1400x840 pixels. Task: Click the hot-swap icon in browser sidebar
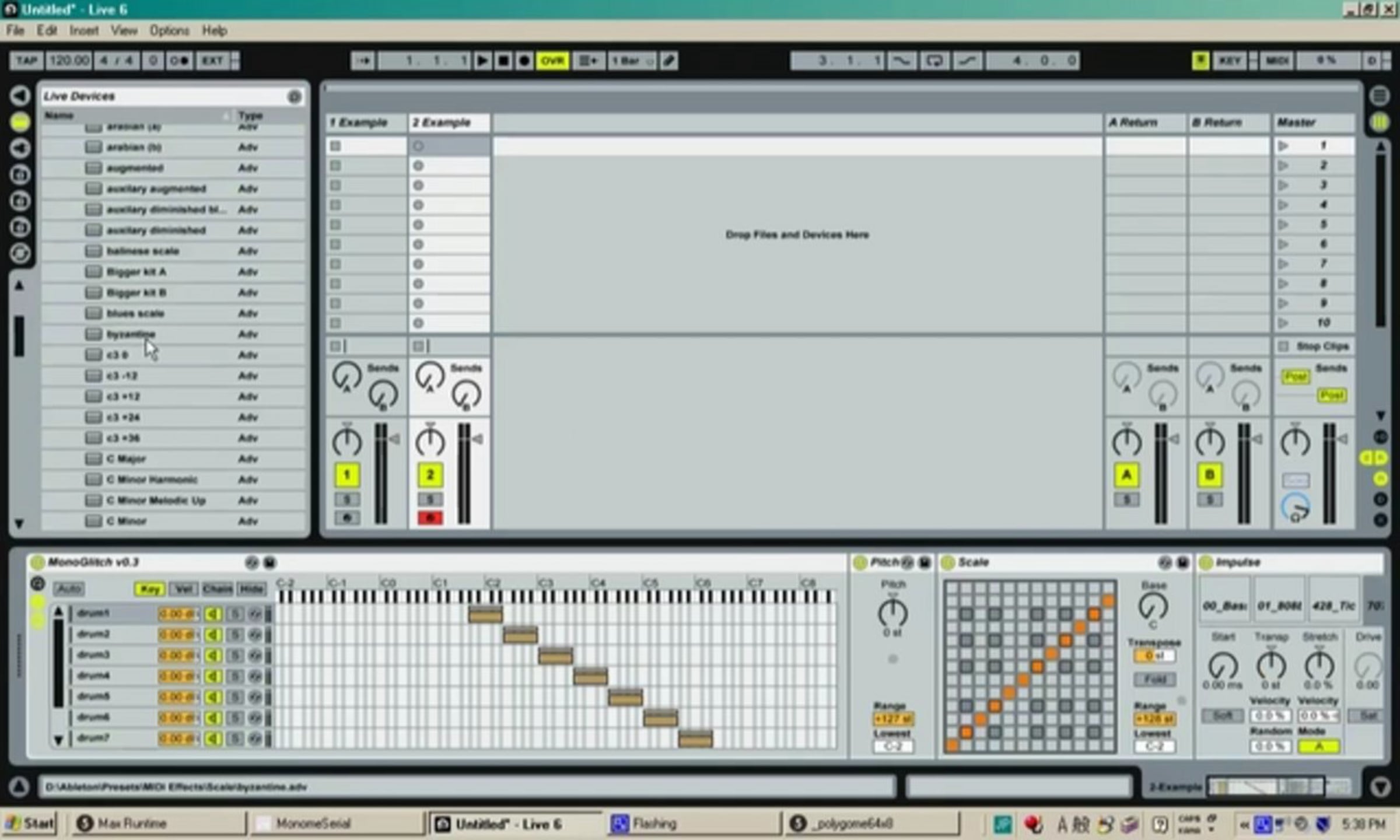(20, 253)
